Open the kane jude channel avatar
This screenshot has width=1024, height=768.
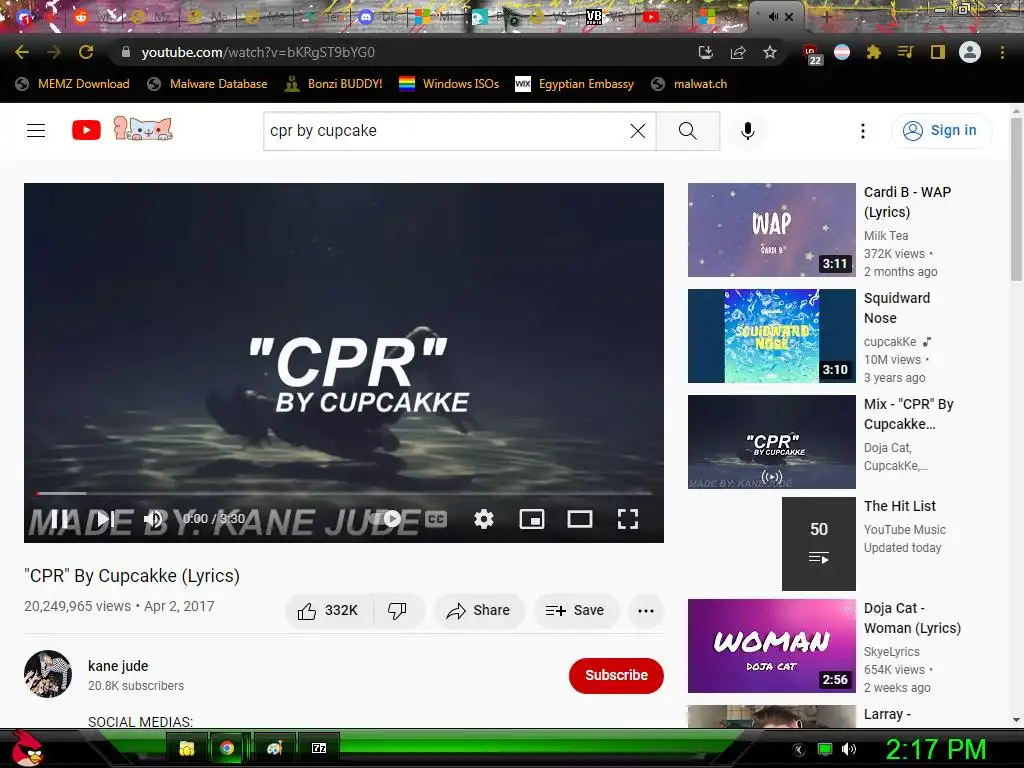pos(48,674)
